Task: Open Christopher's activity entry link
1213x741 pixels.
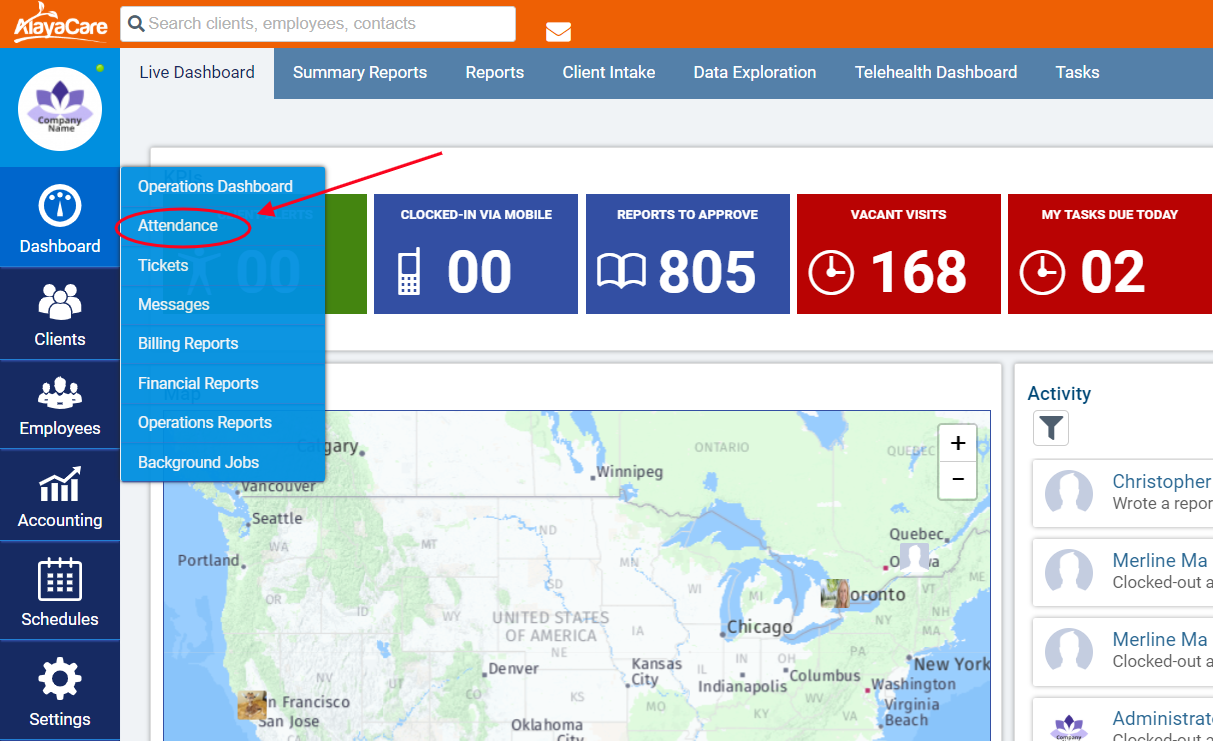Action: 1161,482
